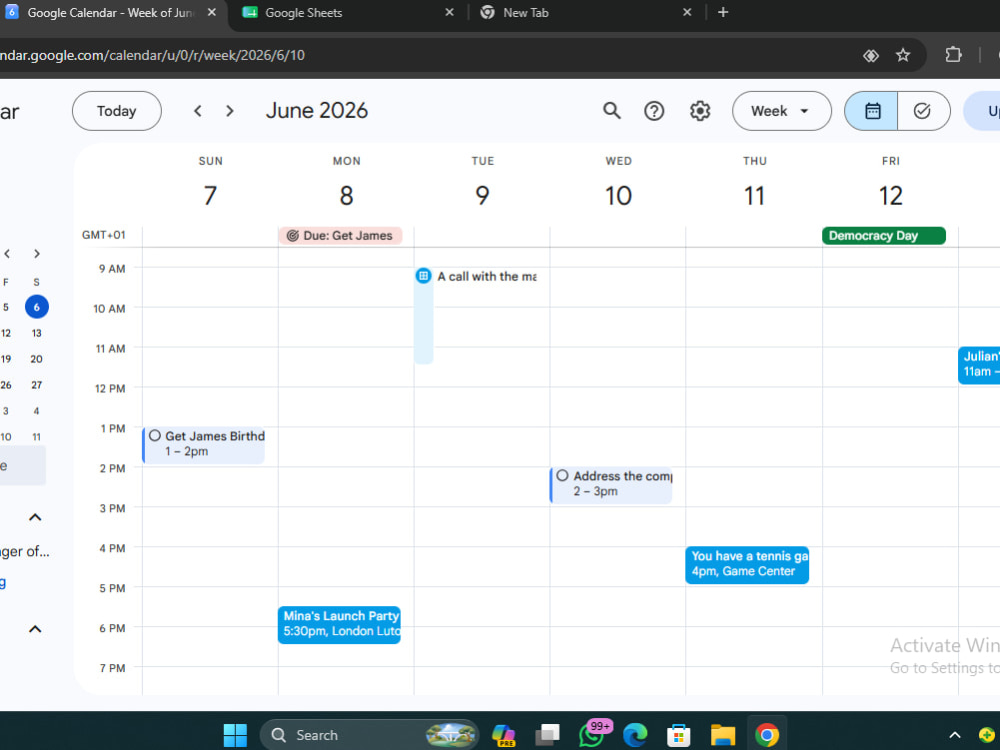Click the GMT+01 timezone label
The height and width of the screenshot is (750, 1000).
point(103,235)
